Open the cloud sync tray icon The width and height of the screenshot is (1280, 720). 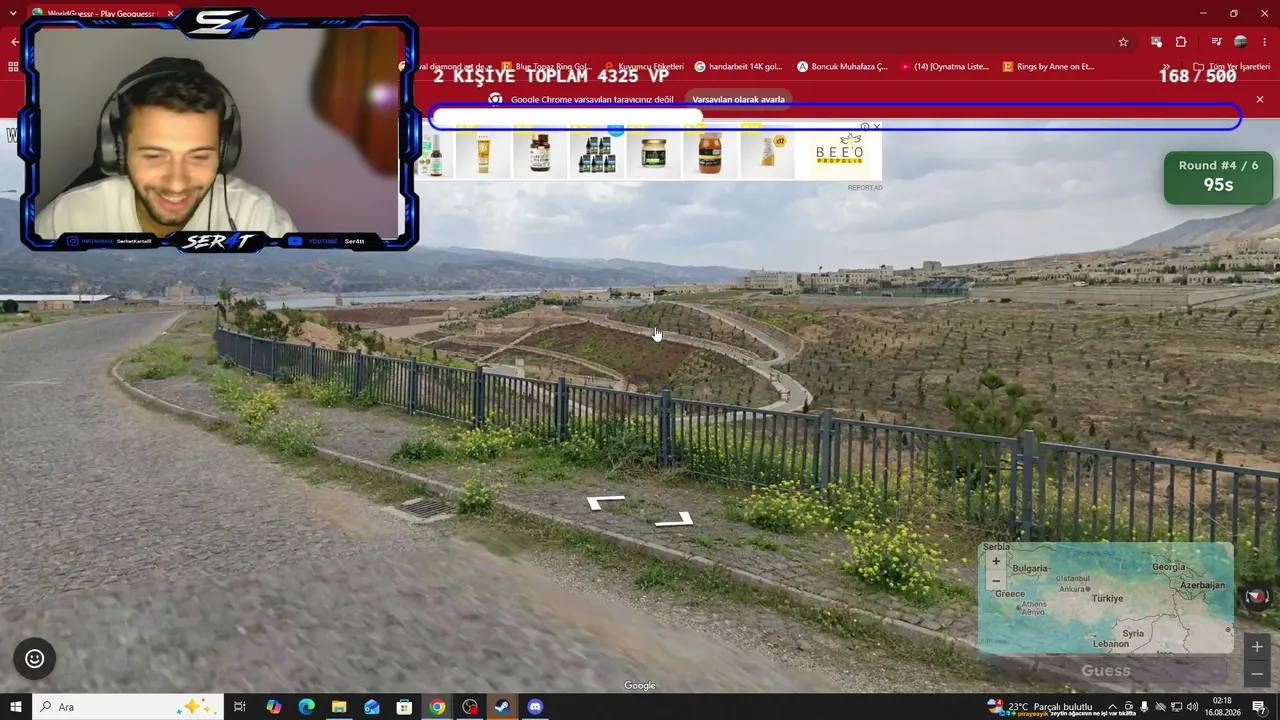tap(1160, 707)
